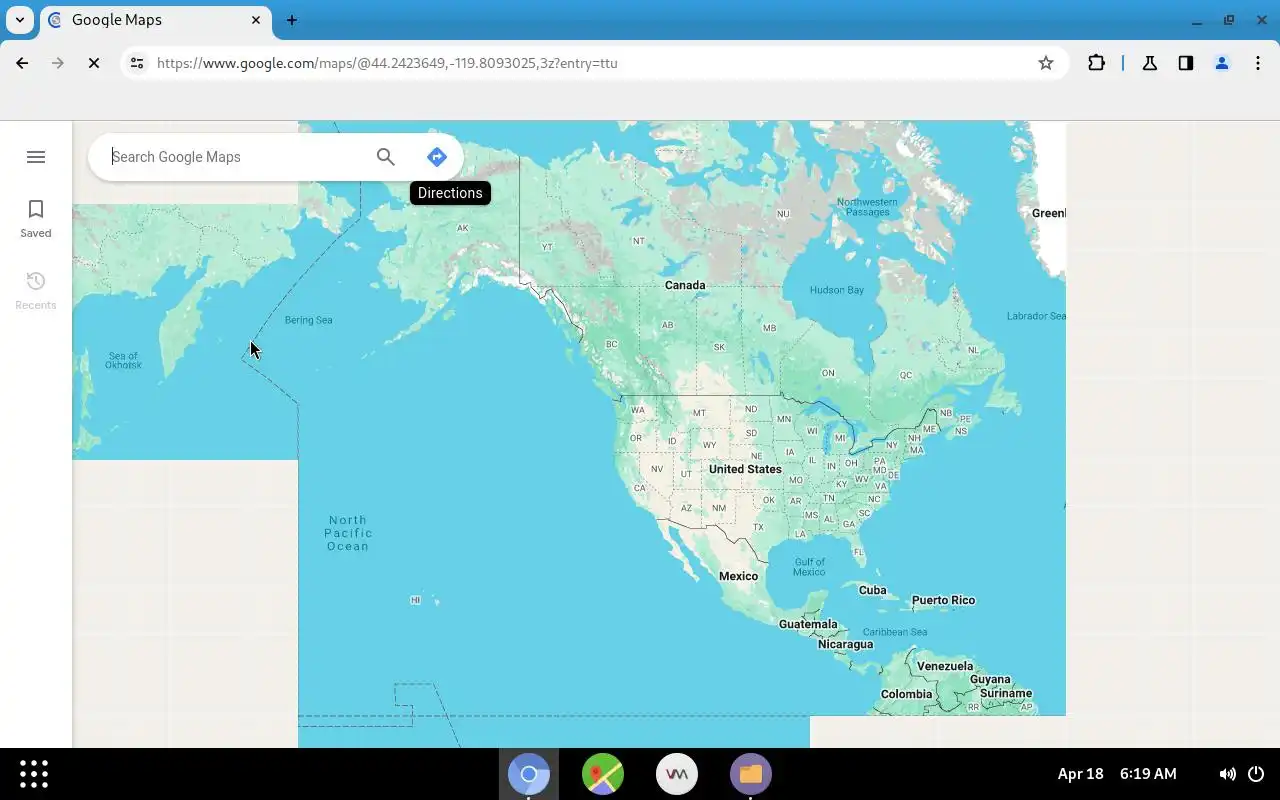Click the Labrador Sea label
1280x800 pixels.
click(x=1036, y=316)
